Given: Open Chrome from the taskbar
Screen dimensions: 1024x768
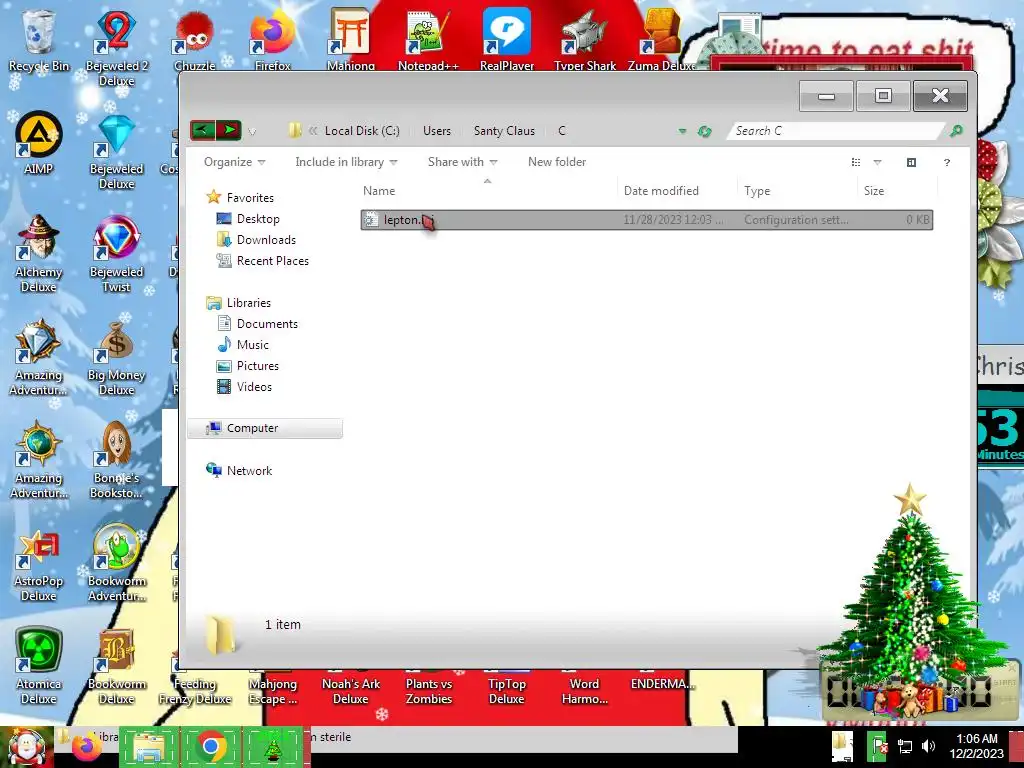Looking at the screenshot, I should [x=210, y=746].
